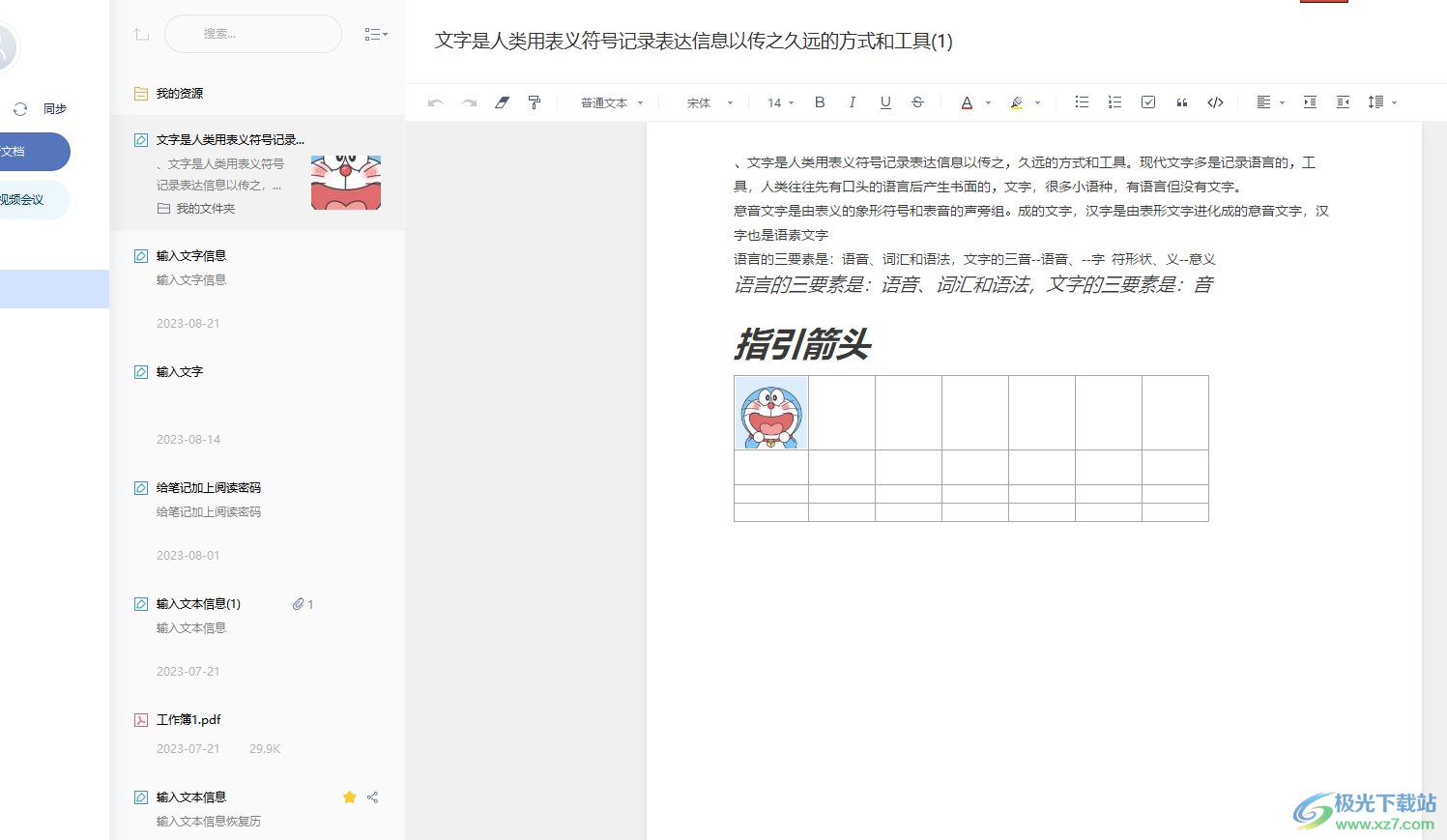Open the paragraph style dropdown 普通文本

(x=612, y=102)
